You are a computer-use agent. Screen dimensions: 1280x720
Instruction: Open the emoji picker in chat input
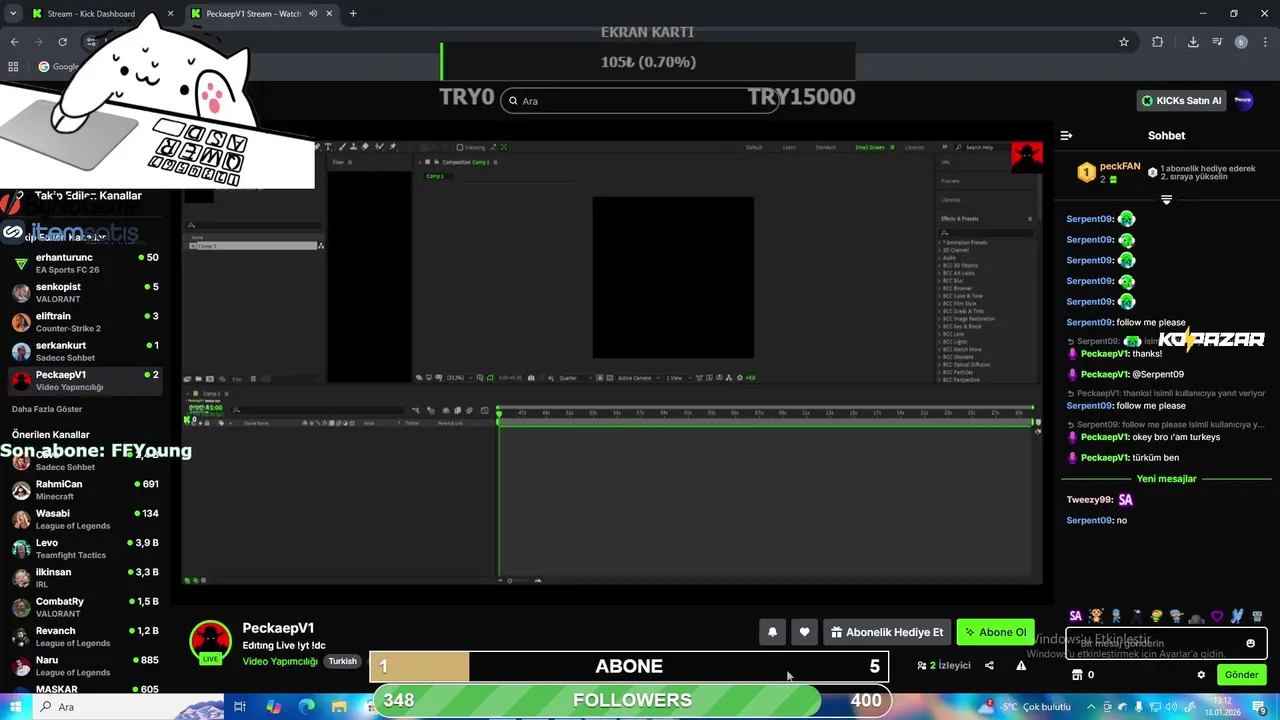(1250, 643)
